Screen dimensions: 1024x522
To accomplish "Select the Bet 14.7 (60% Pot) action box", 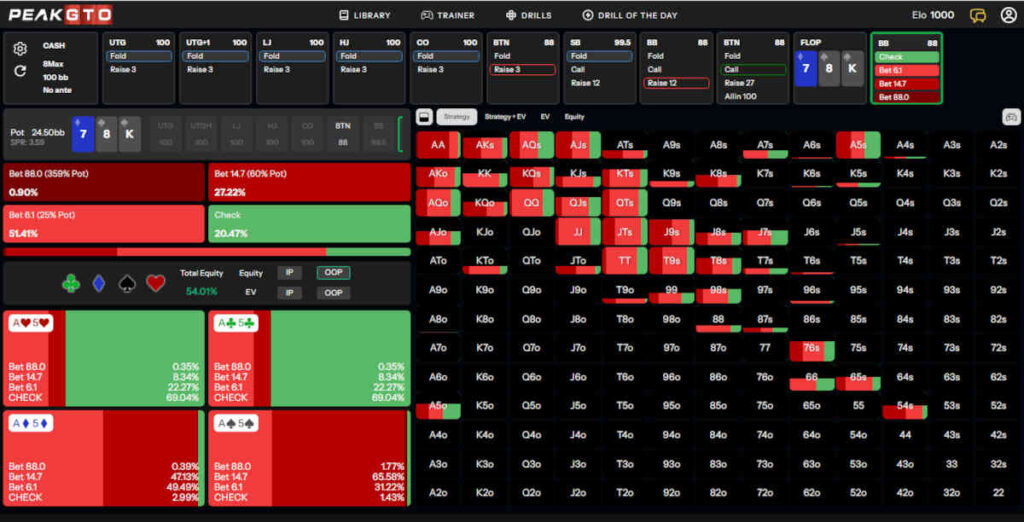I will coord(310,182).
